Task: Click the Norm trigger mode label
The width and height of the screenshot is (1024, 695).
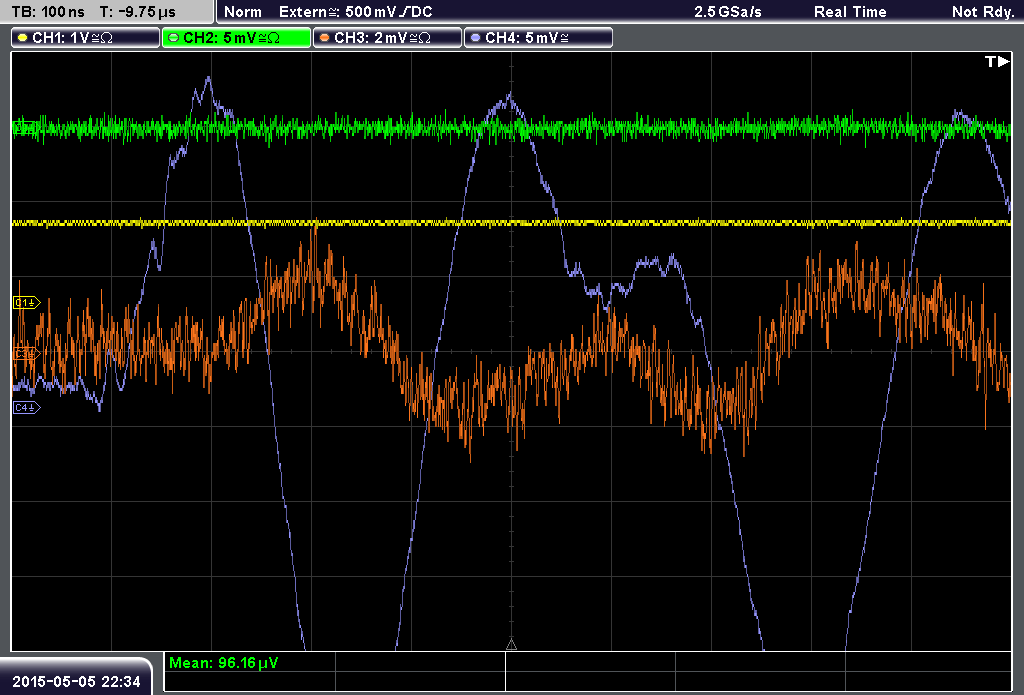Action: 243,12
